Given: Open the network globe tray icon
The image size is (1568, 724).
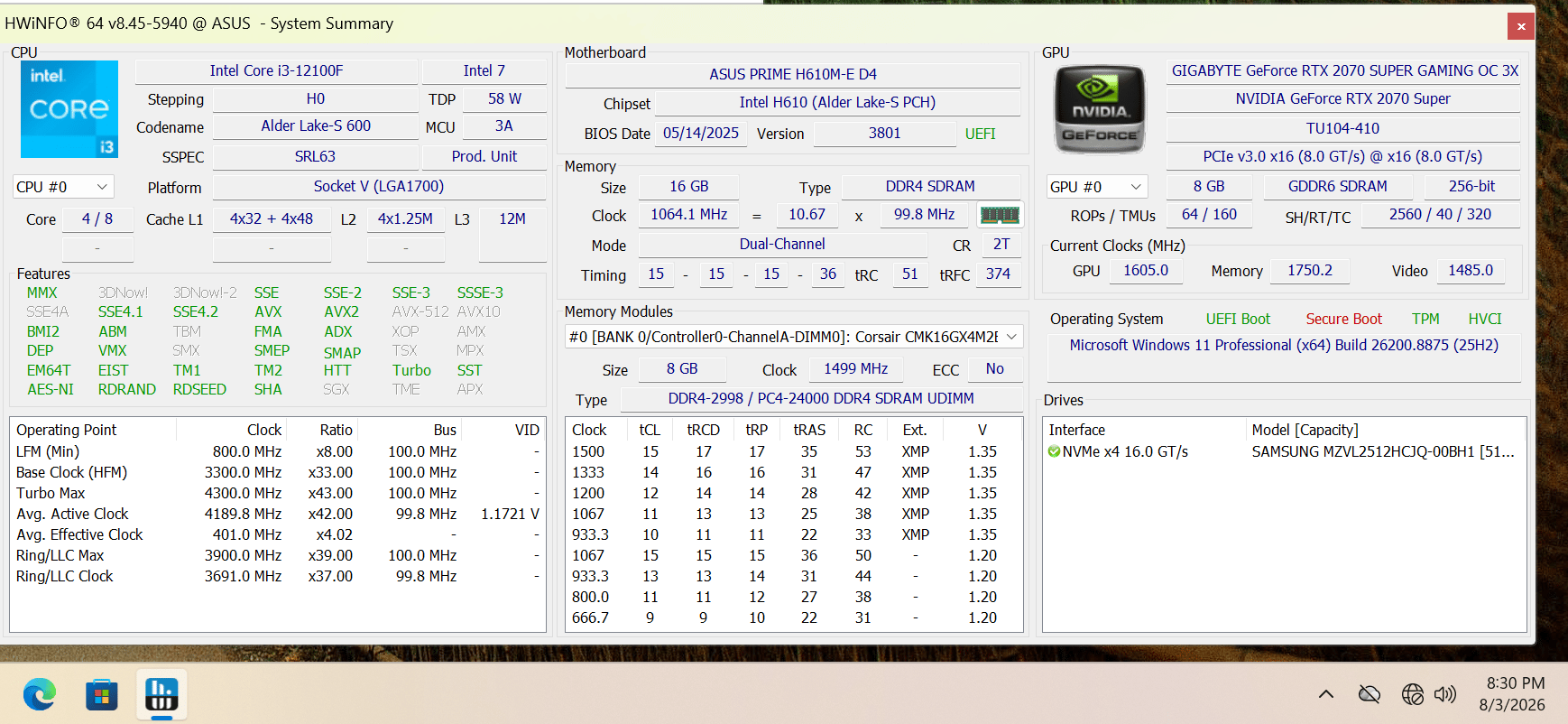Looking at the screenshot, I should 1413,694.
